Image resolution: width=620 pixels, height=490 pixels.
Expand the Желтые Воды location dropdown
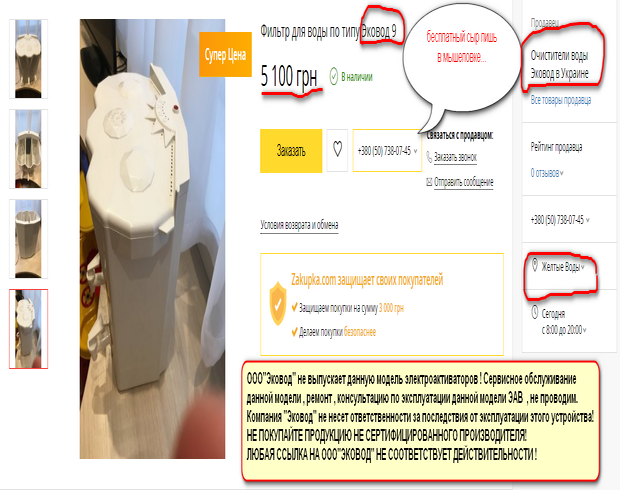pyautogui.click(x=582, y=267)
